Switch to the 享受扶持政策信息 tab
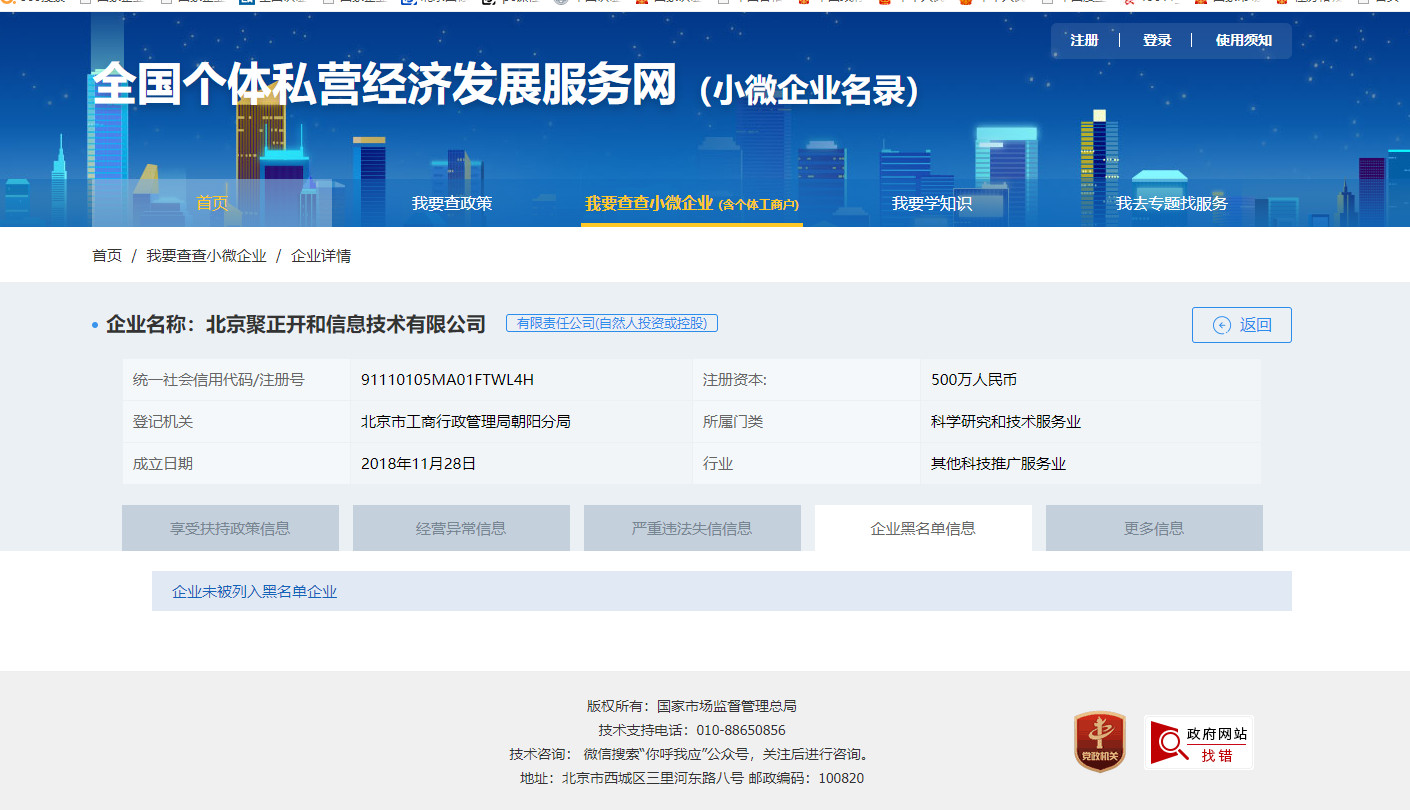The width and height of the screenshot is (1410, 810). coord(230,528)
